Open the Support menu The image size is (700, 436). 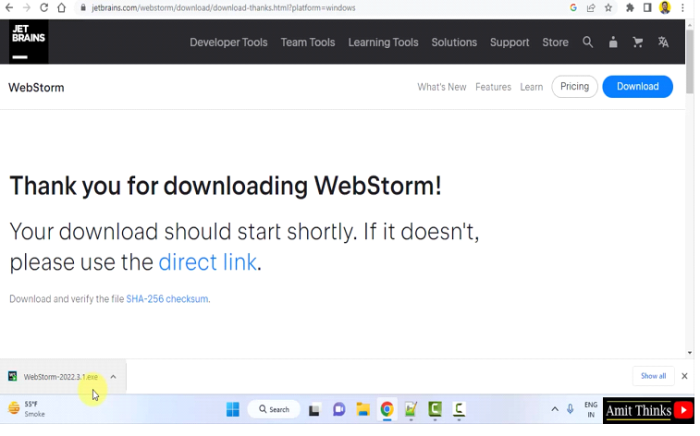(x=509, y=42)
